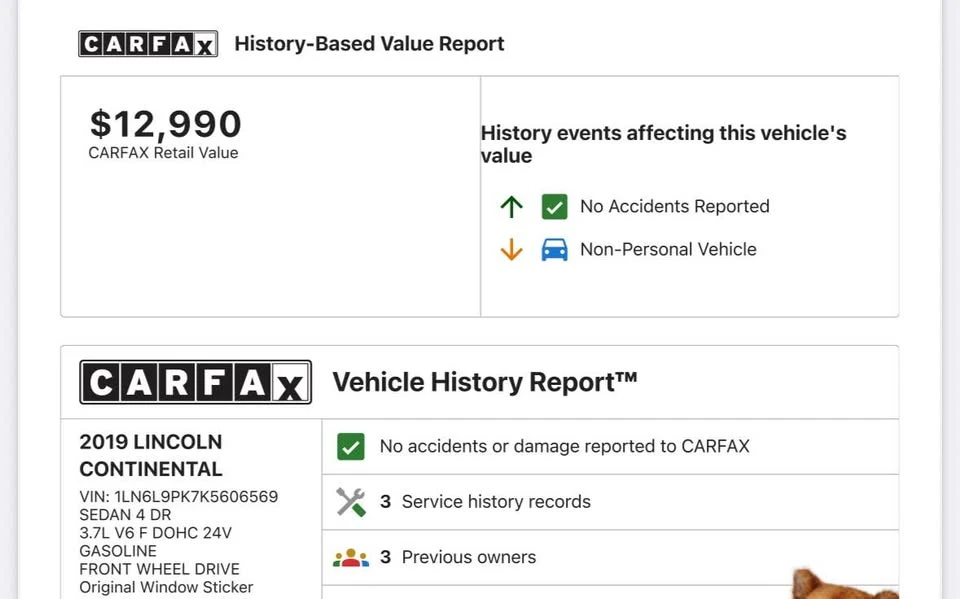Click the History-Based Value Report title

coord(369,44)
